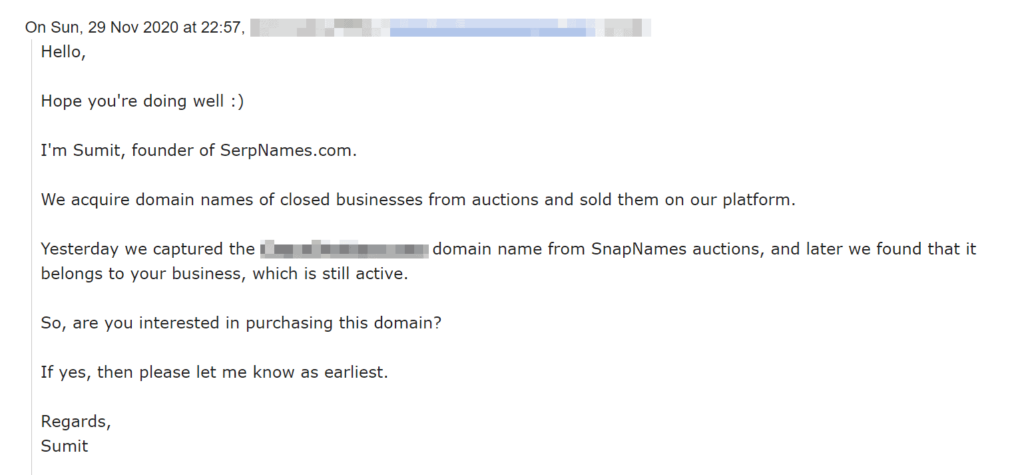Click the smiley after "Hope you're doing well"
This screenshot has width=1024, height=475.
click(237, 102)
